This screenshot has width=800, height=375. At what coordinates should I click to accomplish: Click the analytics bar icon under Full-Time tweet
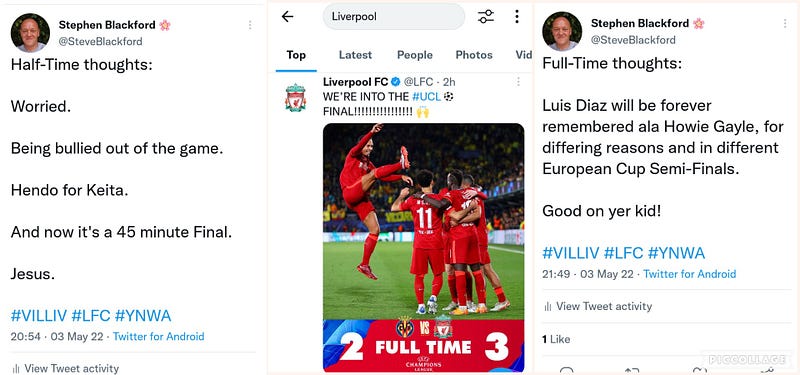pyautogui.click(x=547, y=307)
